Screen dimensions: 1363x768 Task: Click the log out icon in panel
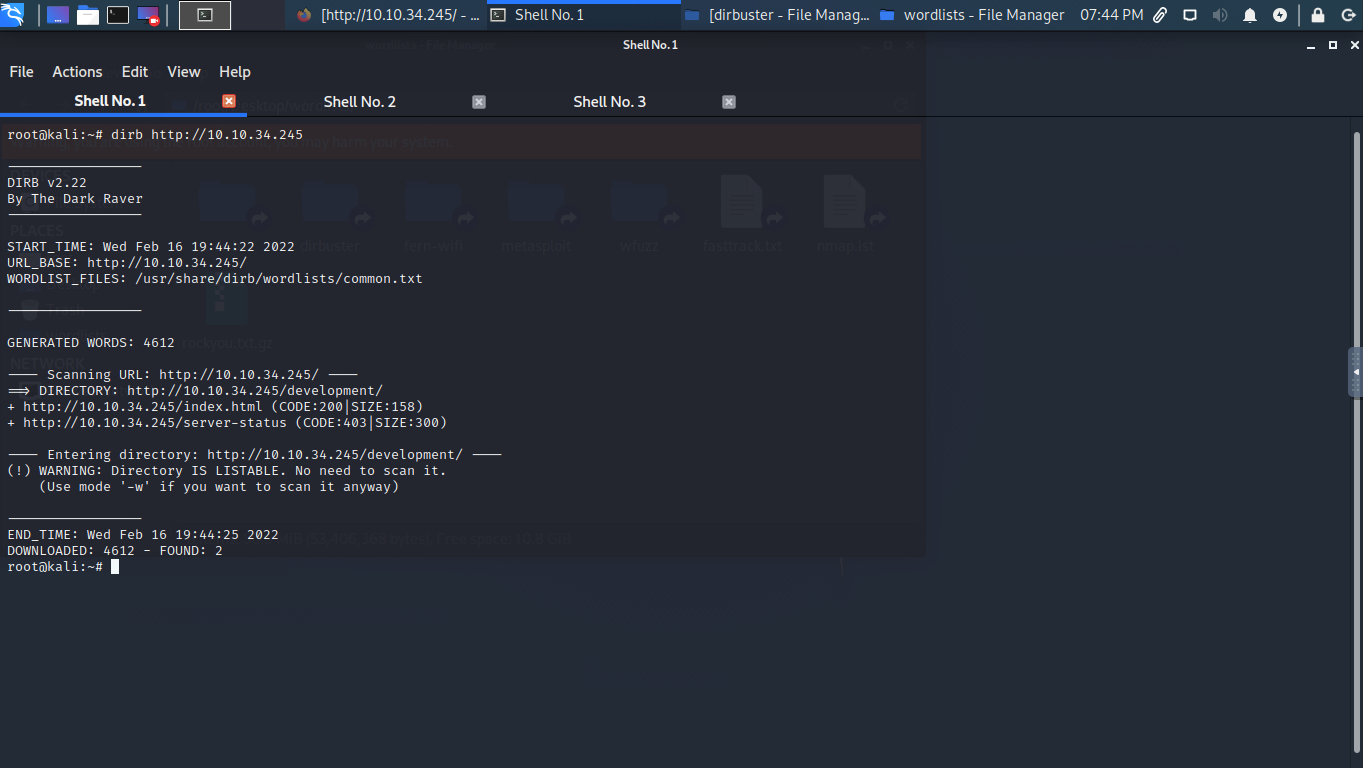pos(1346,15)
